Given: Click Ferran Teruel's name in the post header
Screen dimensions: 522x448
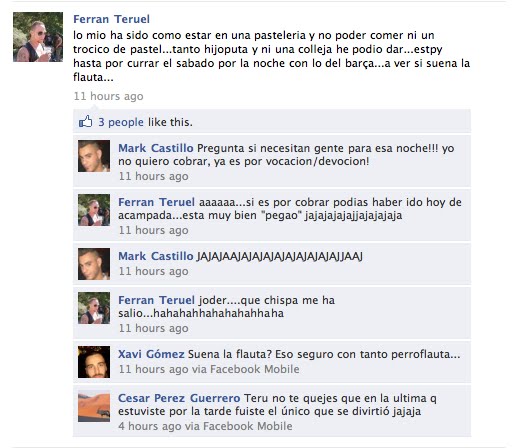Looking at the screenshot, I should (111, 19).
